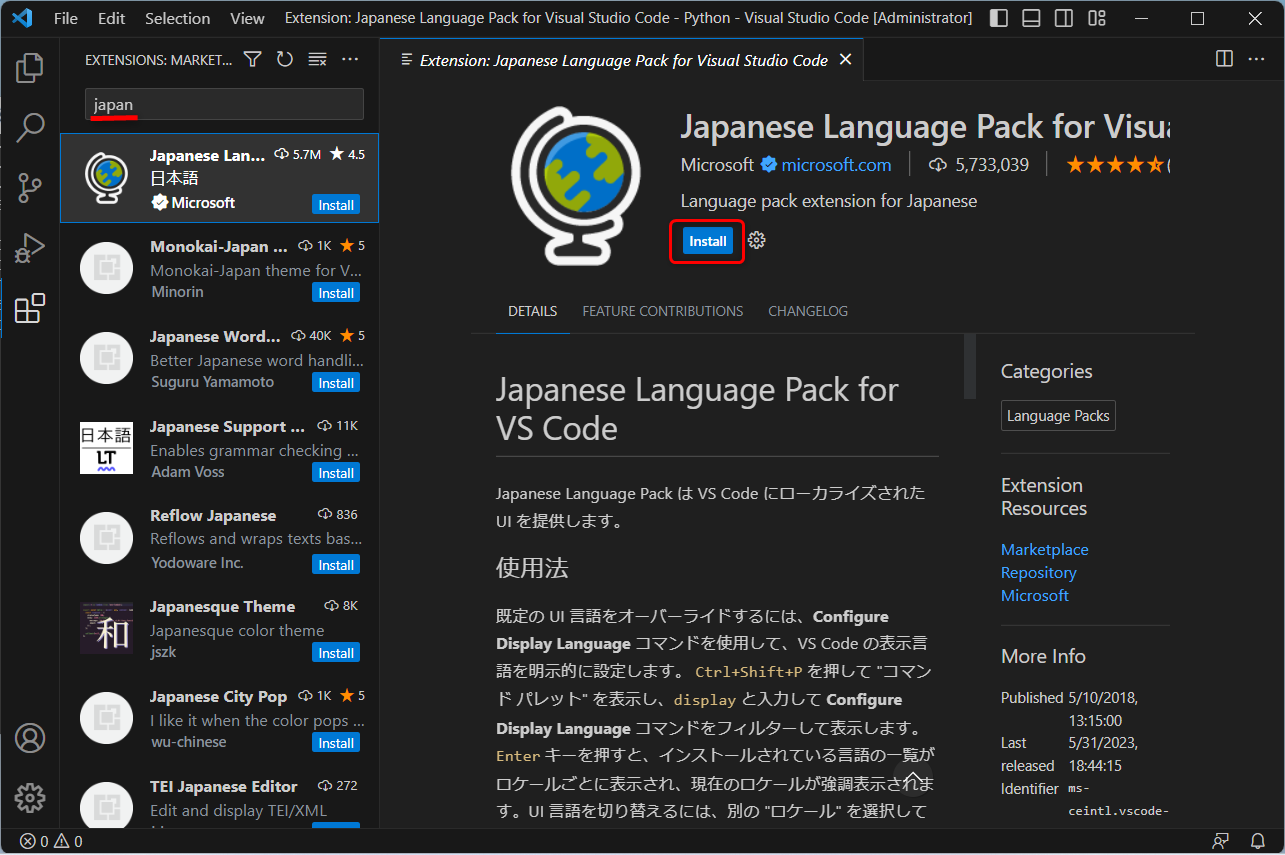Toggle the bottom panel visibility
This screenshot has width=1285, height=855.
click(1030, 17)
